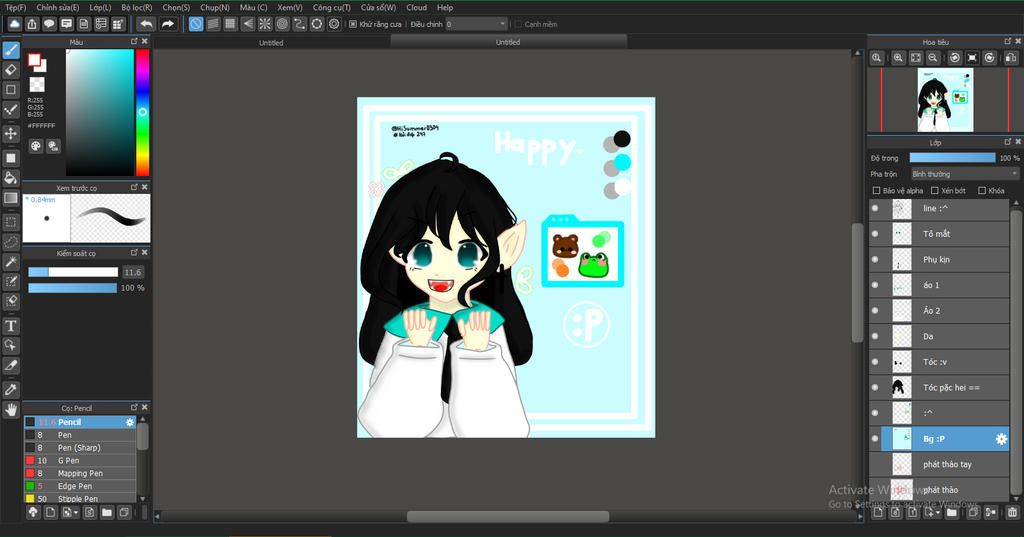This screenshot has height=537, width=1024.
Task: Click the canvas horizontal scrollbar
Action: click(508, 516)
